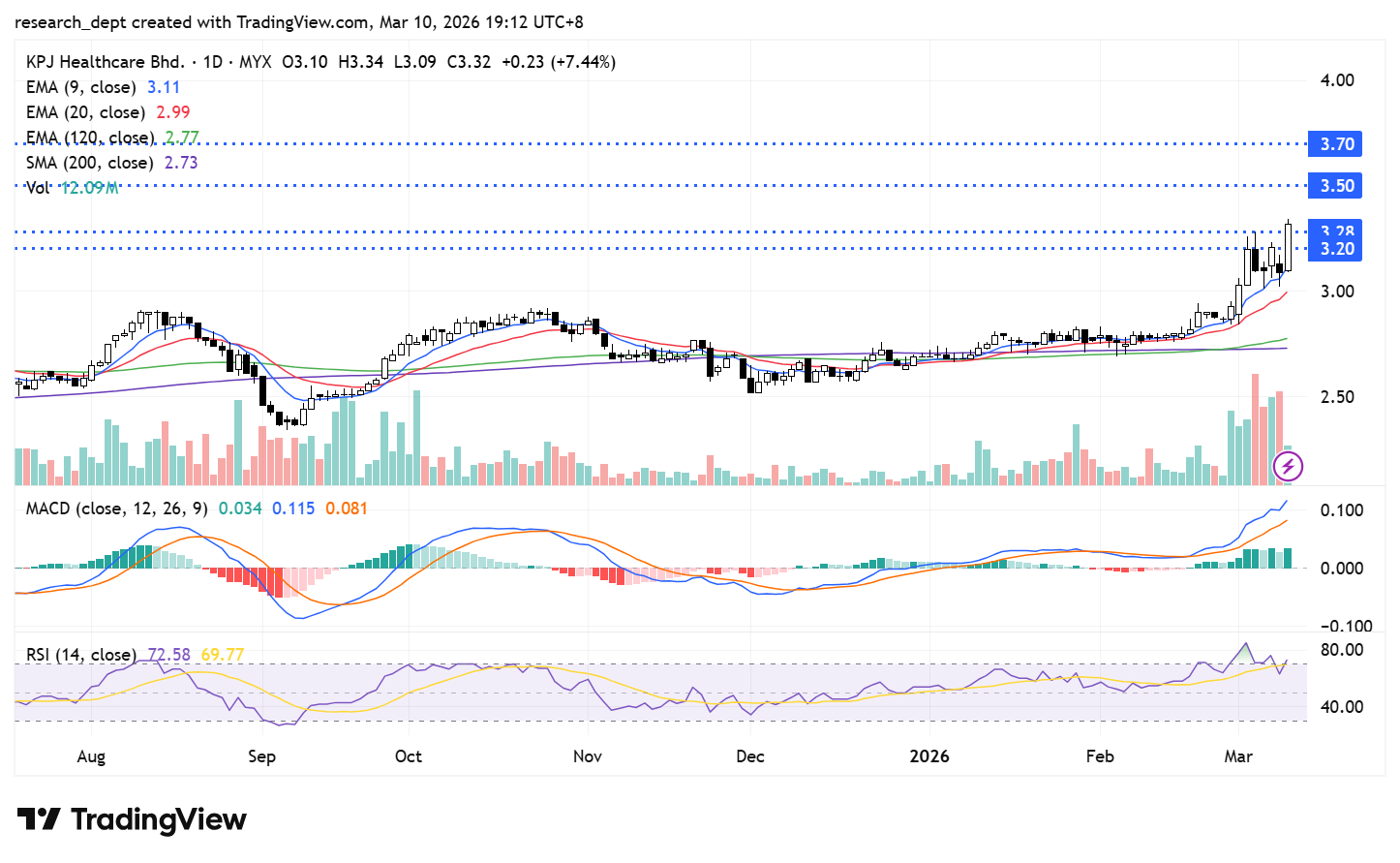Click the TradingView wordmark text
Screen dimensions: 1400x863
tap(159, 819)
